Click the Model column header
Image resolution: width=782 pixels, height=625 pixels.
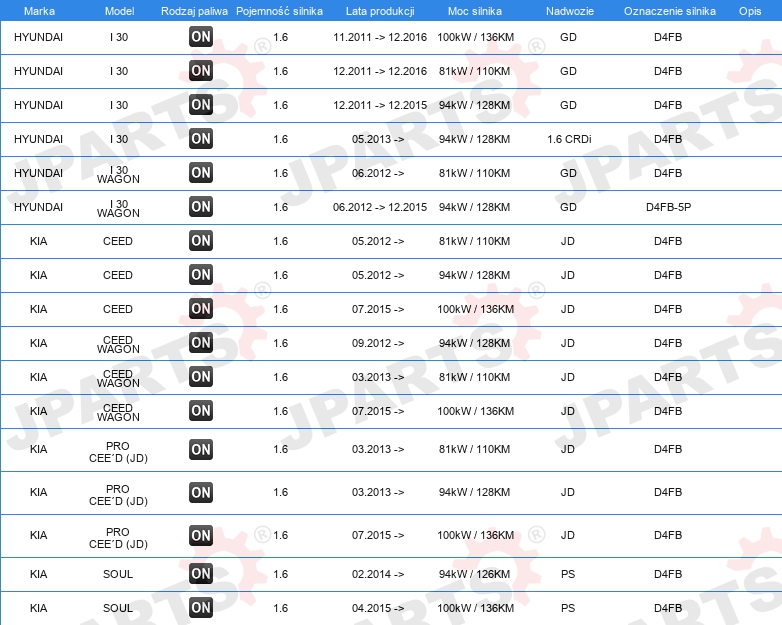[119, 11]
